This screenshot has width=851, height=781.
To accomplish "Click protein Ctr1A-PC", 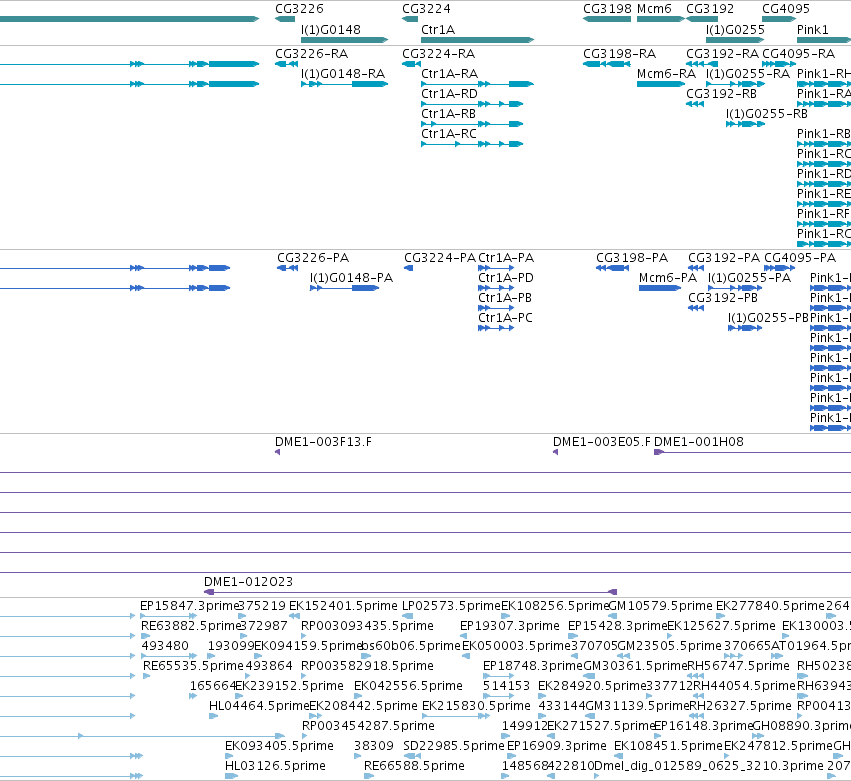I will (496, 328).
